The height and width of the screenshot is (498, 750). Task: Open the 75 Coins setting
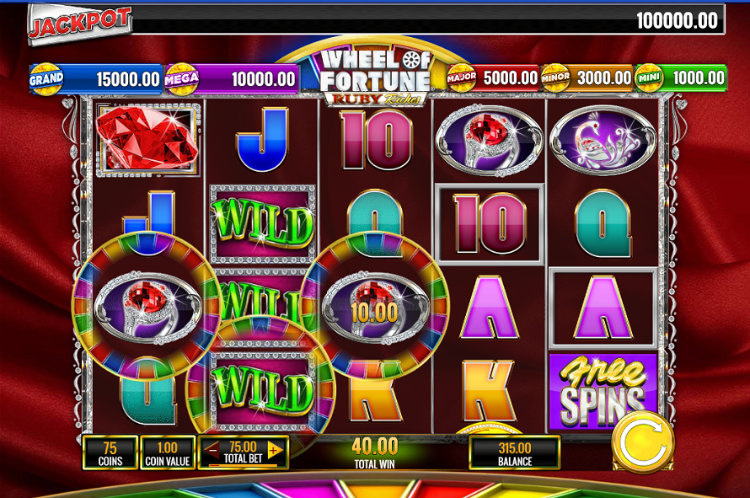click(110, 453)
